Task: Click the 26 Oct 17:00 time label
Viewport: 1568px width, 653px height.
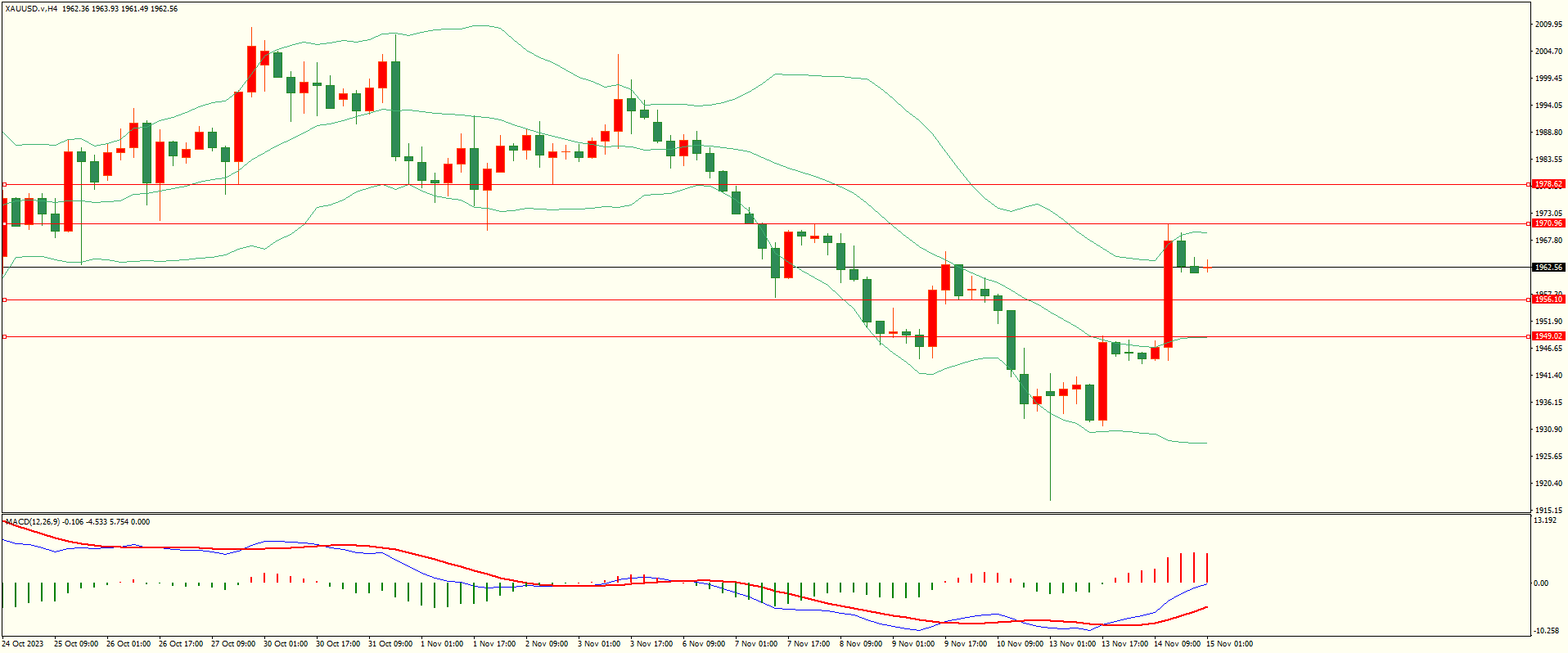Action: [181, 644]
